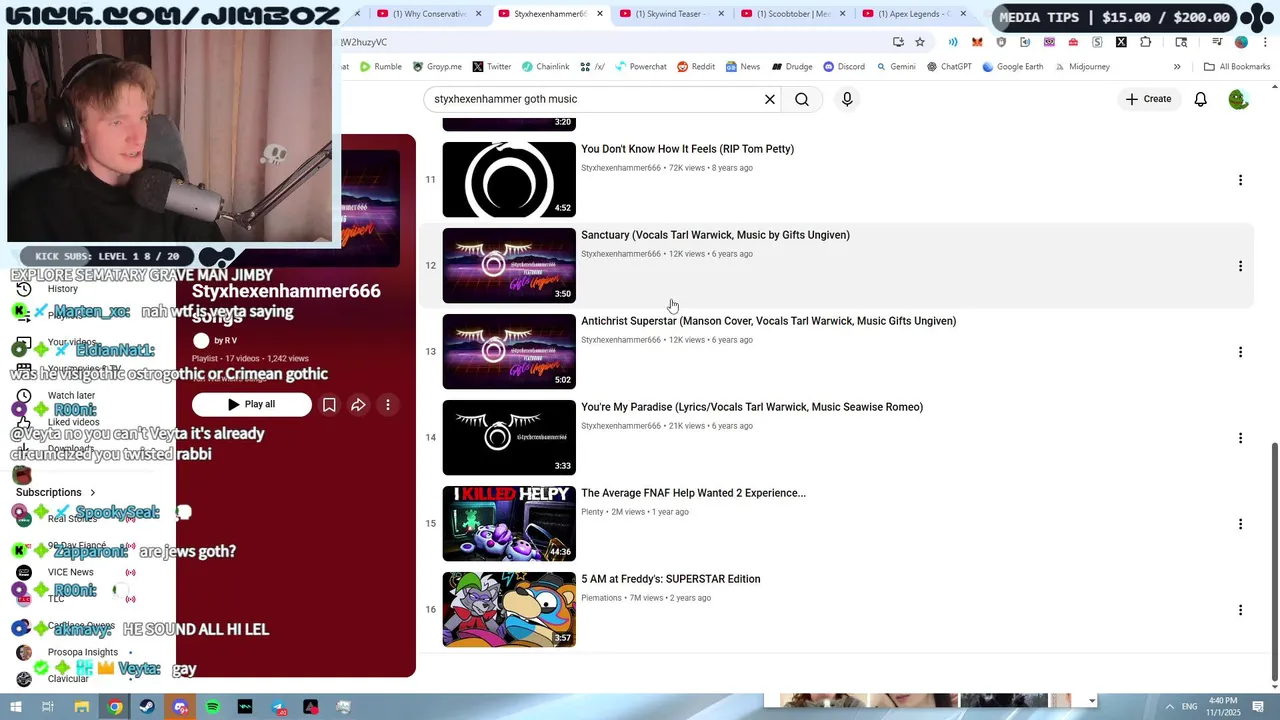The width and height of the screenshot is (1280, 720).
Task: Open VICE News subscription
Action: [x=71, y=572]
